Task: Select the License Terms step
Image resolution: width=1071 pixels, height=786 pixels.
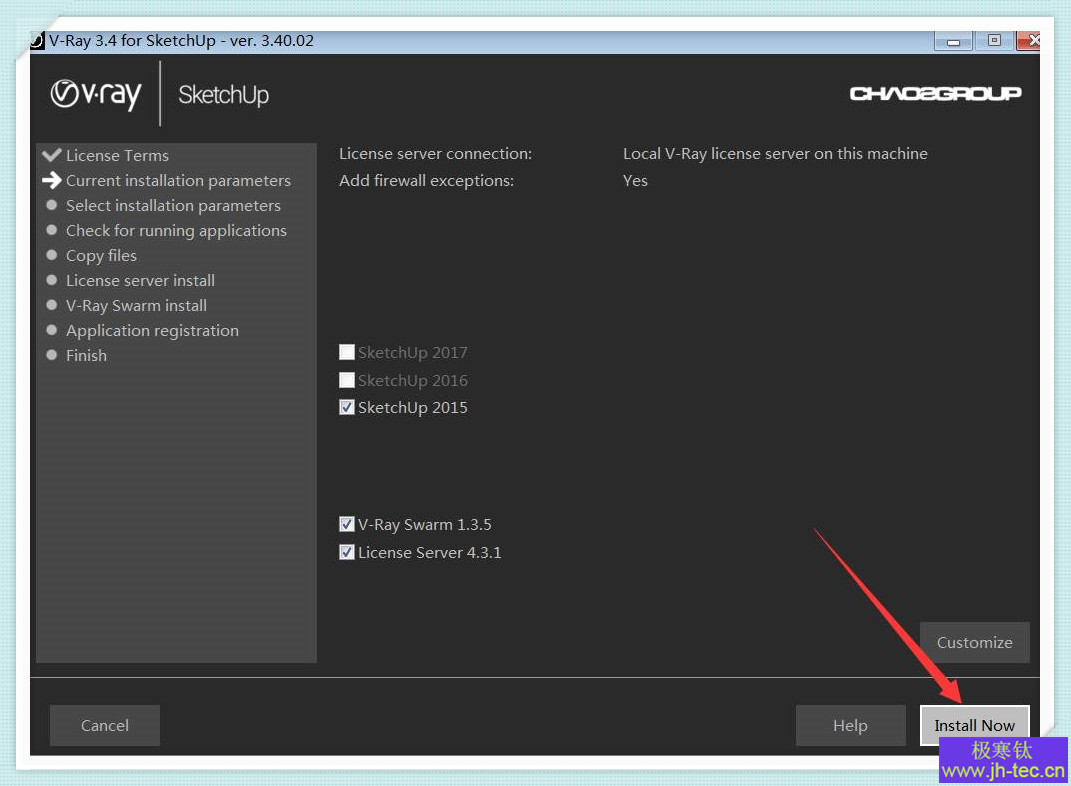Action: (117, 155)
